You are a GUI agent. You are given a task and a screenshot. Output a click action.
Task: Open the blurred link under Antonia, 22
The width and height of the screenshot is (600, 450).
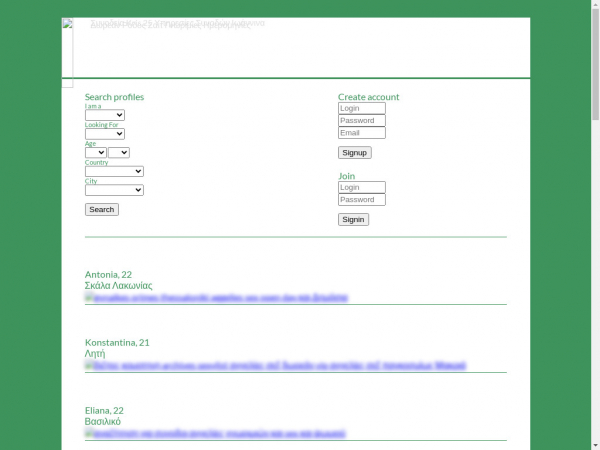click(217, 297)
